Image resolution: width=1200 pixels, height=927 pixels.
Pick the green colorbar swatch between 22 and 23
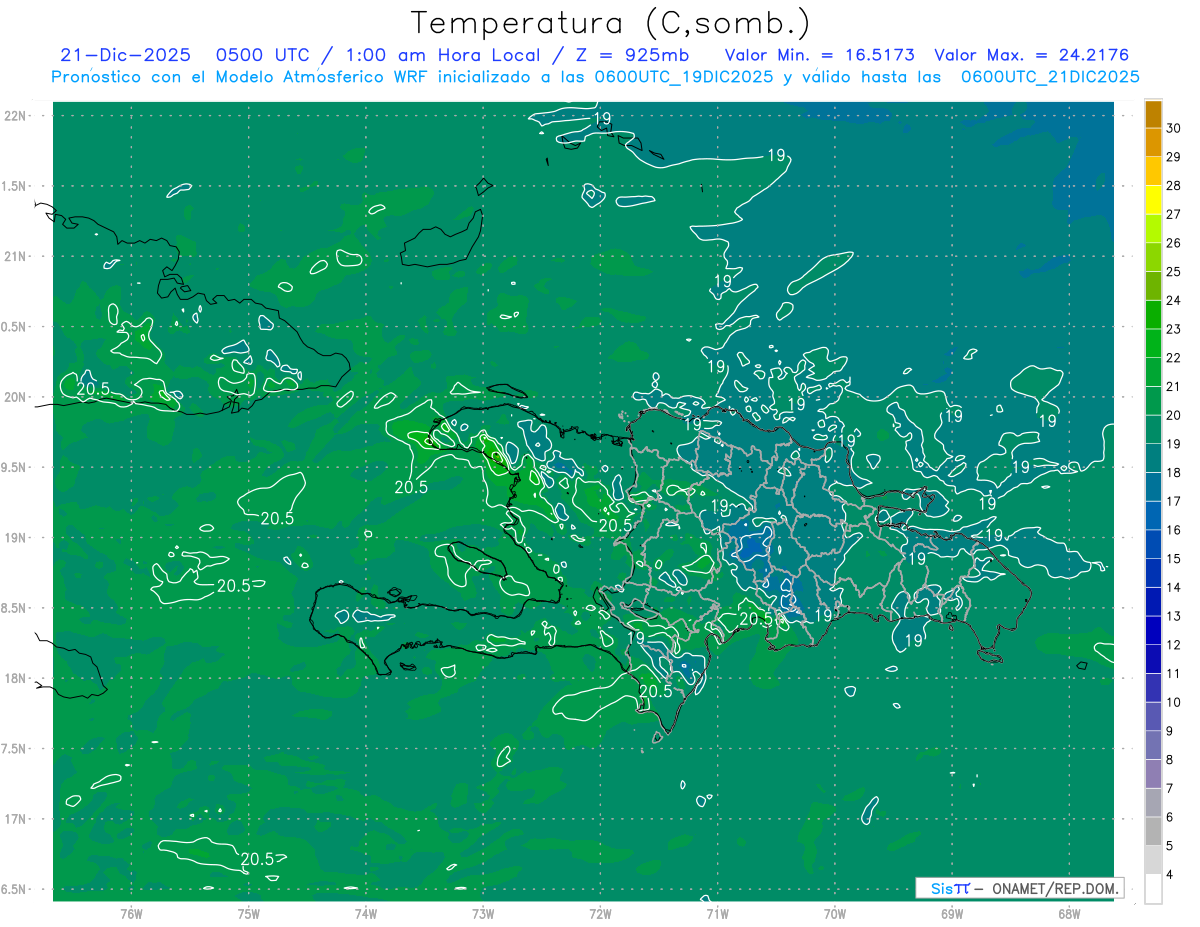click(1153, 343)
